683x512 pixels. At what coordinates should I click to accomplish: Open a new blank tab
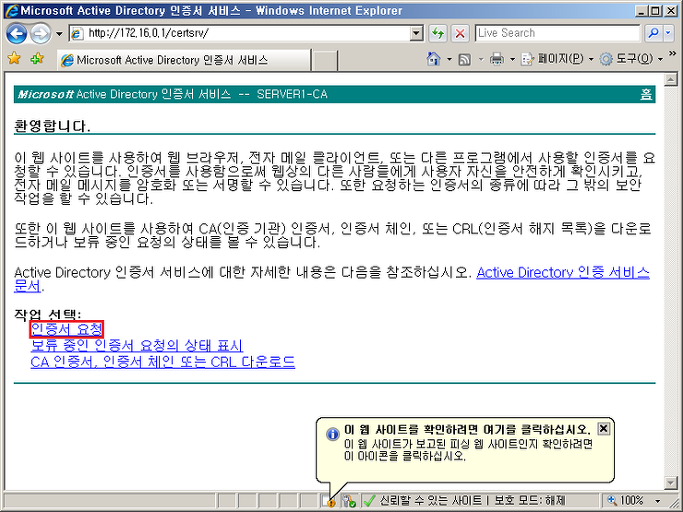point(325,60)
